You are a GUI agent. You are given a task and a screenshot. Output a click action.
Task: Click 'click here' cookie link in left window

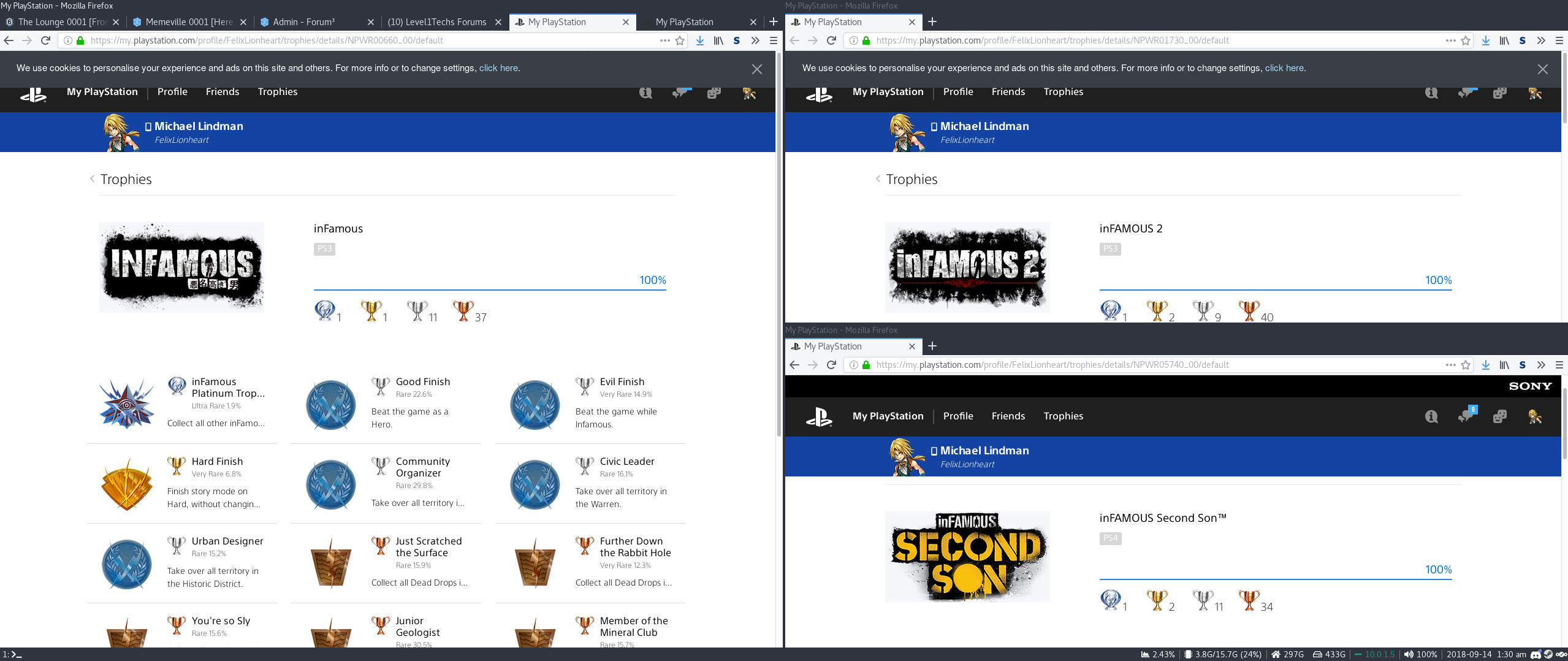pos(498,68)
